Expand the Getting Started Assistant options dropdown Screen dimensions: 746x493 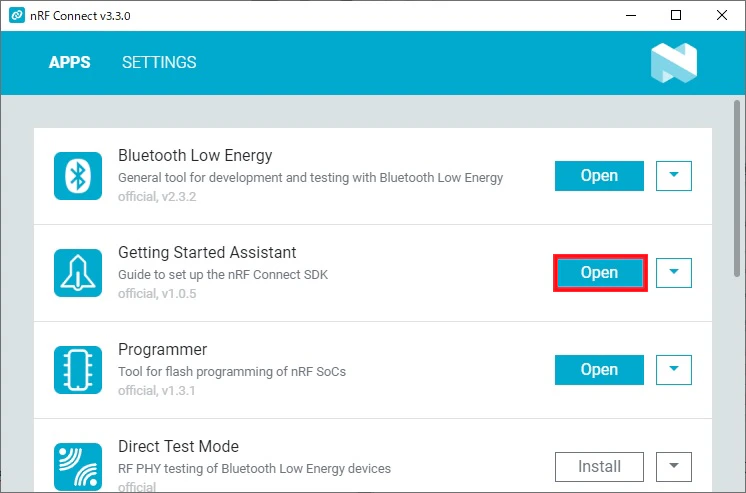674,273
